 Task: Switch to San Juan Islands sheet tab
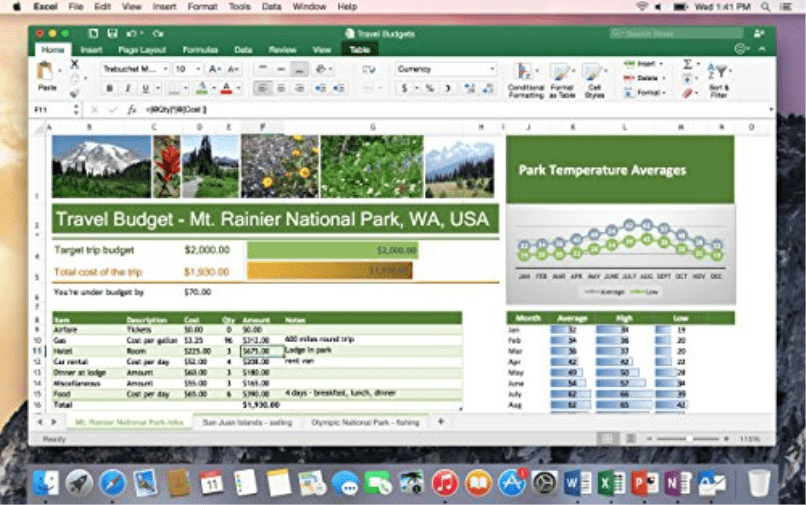point(247,422)
